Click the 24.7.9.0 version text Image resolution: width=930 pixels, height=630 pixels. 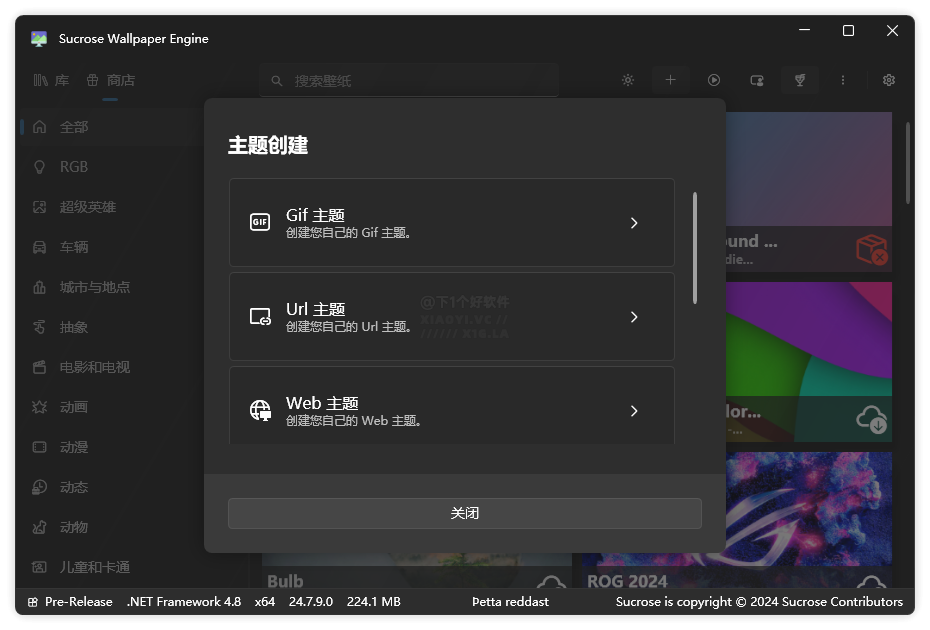point(311,602)
